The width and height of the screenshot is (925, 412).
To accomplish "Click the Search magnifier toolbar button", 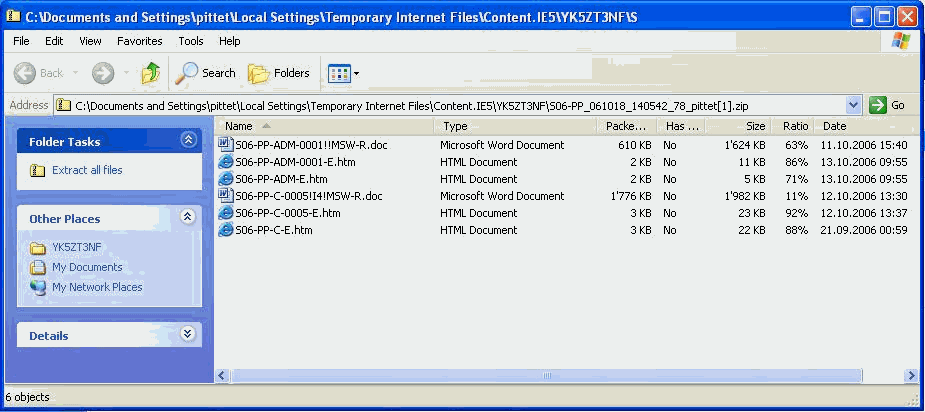I will (205, 73).
